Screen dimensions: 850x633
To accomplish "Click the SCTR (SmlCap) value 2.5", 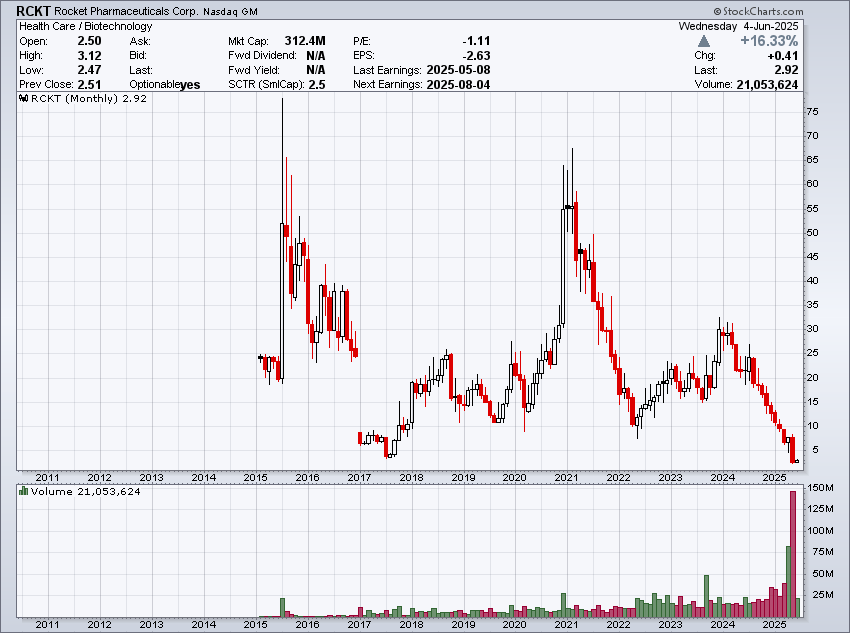I will 317,85.
